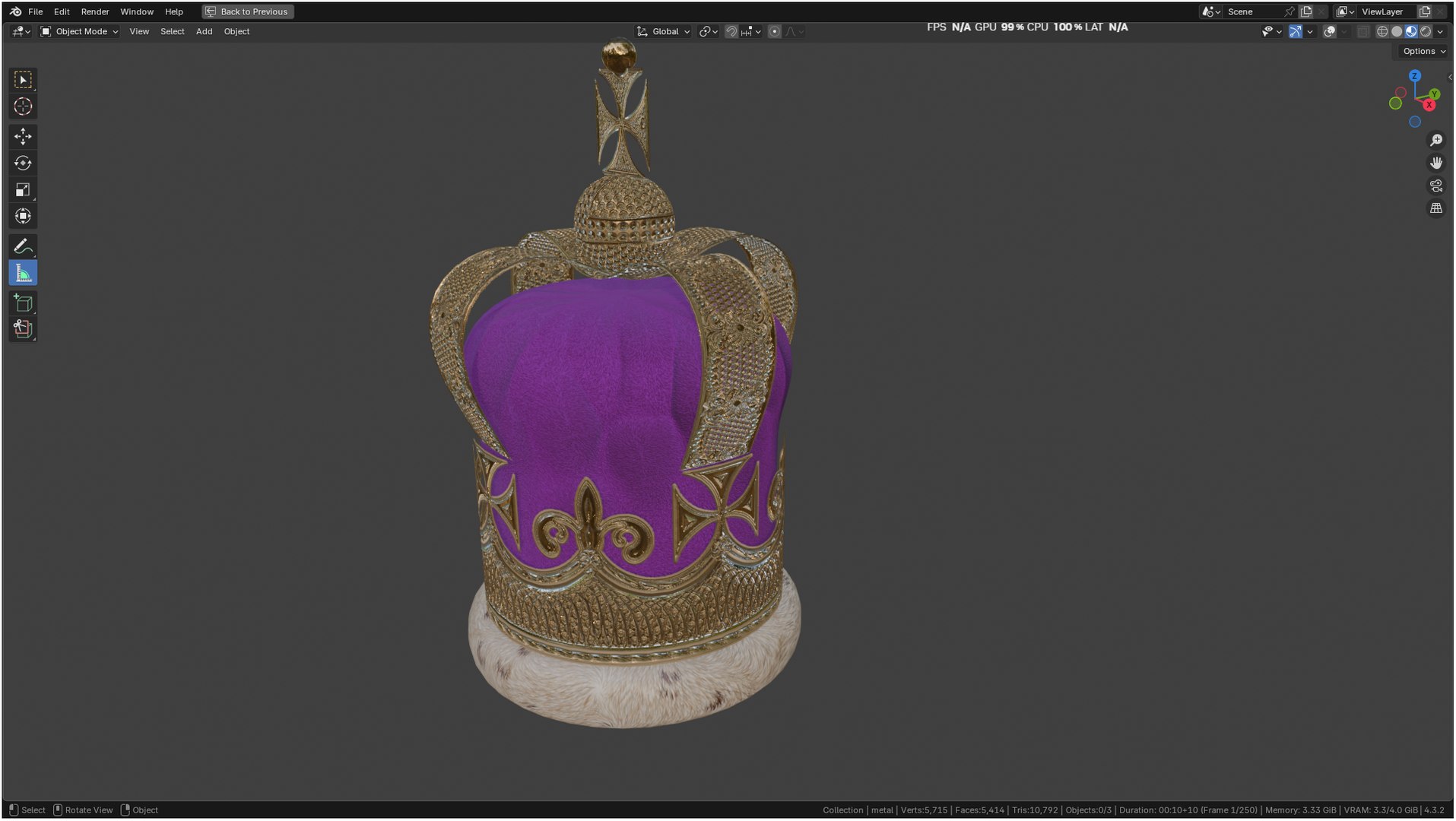Toggle viewport overlays
Image resolution: width=1456 pixels, height=821 pixels.
[x=1329, y=31]
